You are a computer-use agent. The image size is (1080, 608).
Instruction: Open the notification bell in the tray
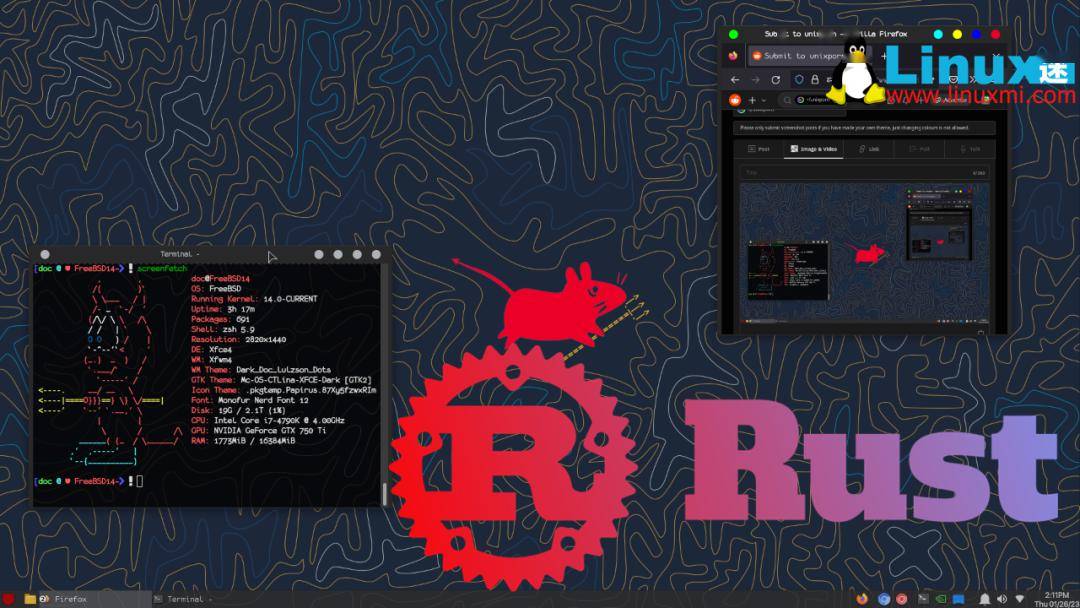985,599
